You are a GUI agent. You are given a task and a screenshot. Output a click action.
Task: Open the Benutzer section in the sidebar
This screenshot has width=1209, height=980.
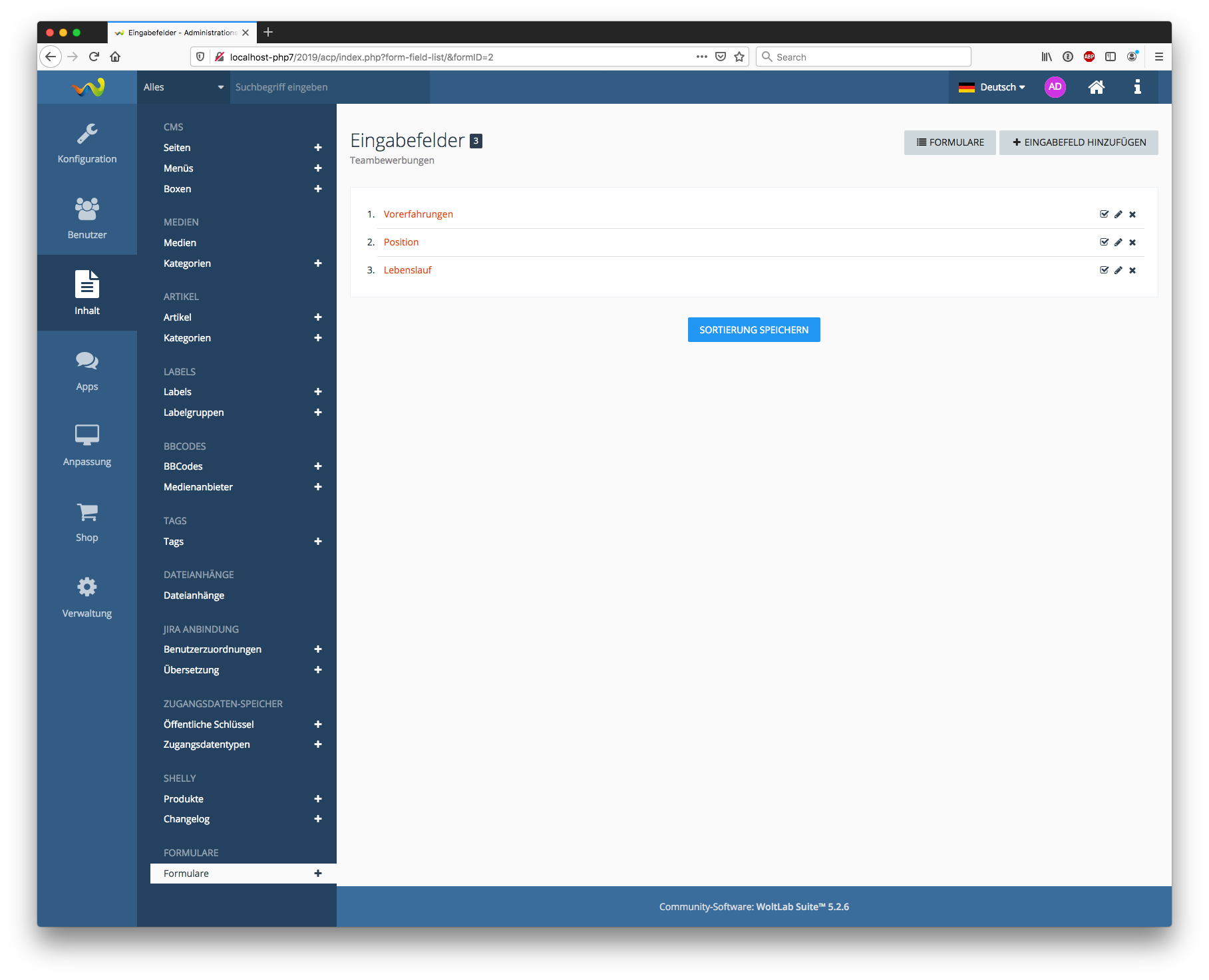pyautogui.click(x=87, y=218)
